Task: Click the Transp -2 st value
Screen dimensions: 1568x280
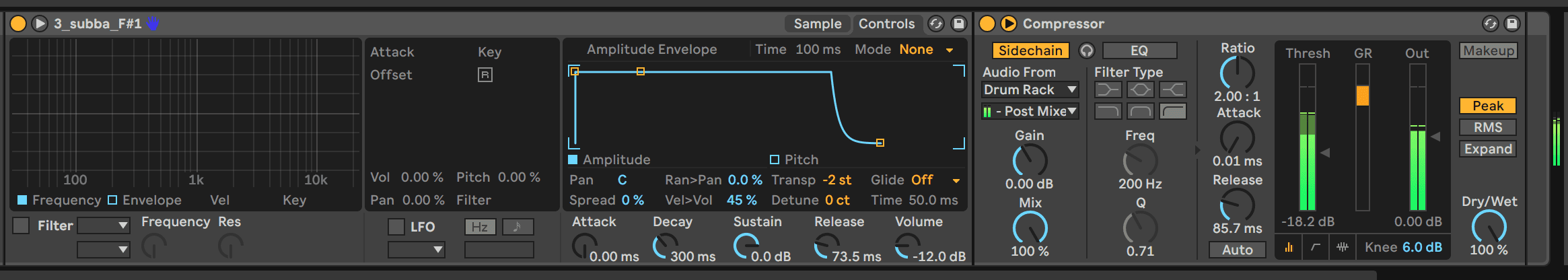Action: point(836,180)
